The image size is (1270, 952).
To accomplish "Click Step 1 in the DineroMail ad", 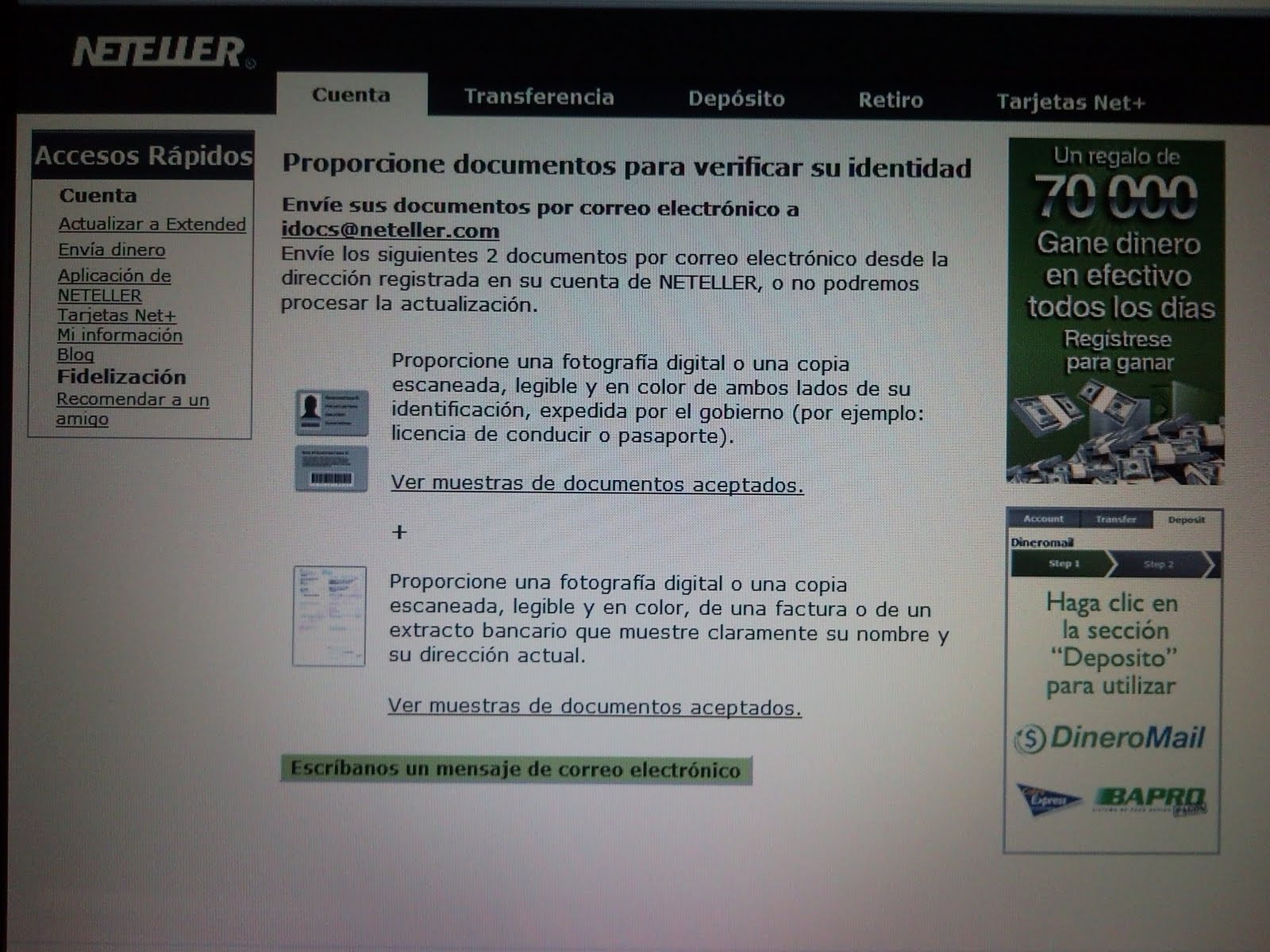I will coord(1064,563).
